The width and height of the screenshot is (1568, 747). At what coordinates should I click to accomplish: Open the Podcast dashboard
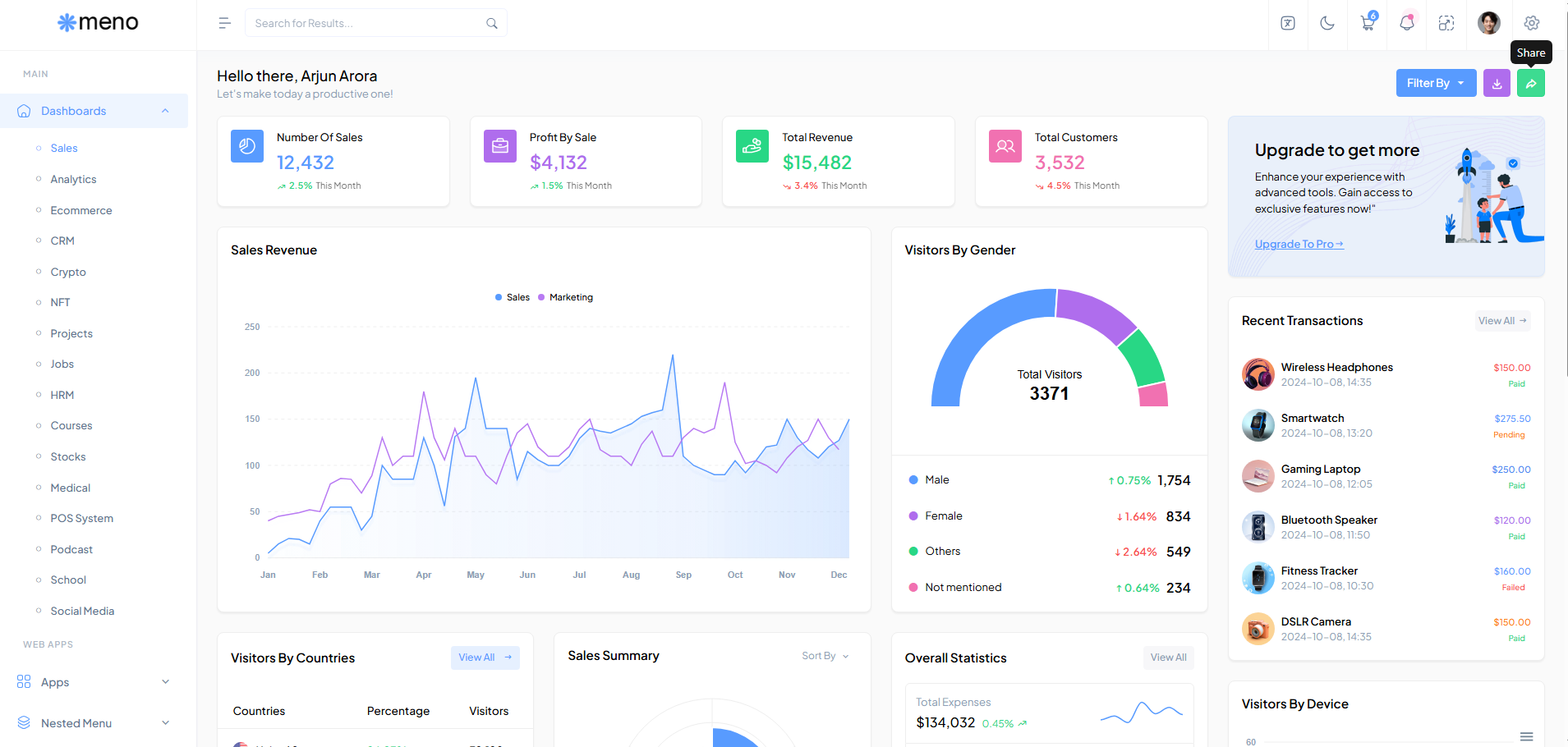pos(71,549)
